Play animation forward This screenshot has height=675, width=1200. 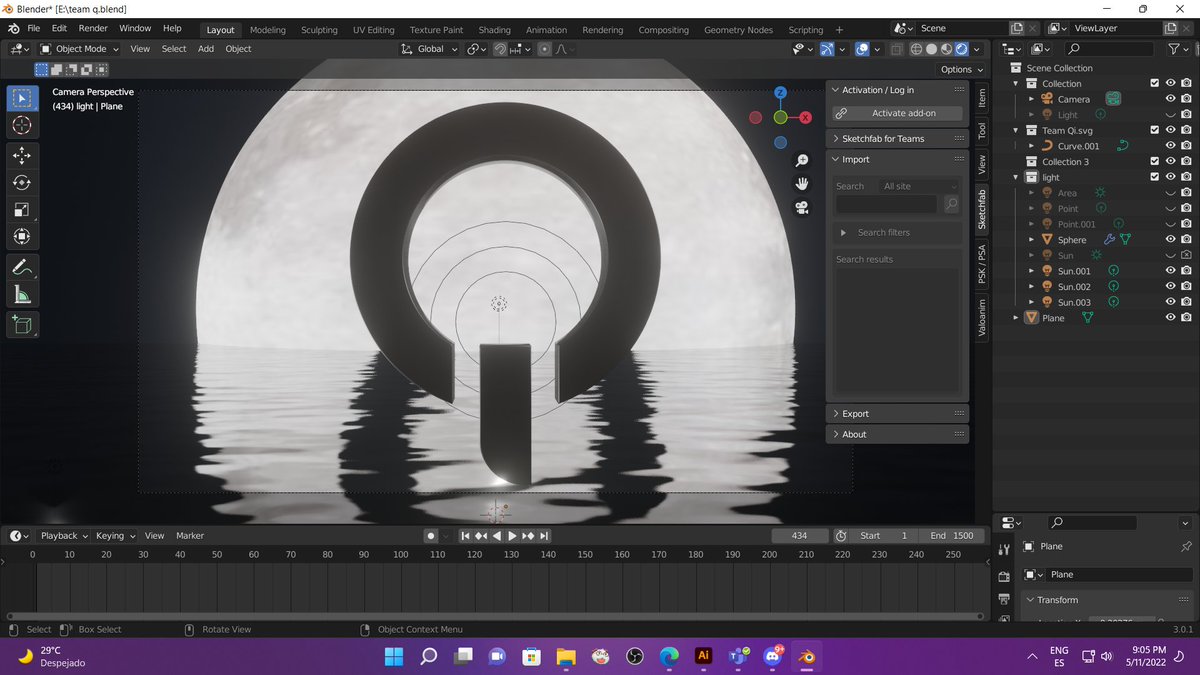[x=513, y=536]
